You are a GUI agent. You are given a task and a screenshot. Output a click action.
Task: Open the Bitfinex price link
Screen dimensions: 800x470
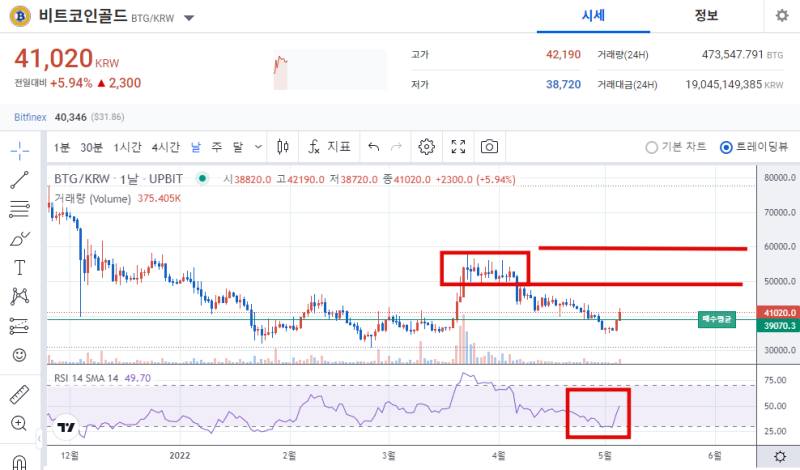30,117
